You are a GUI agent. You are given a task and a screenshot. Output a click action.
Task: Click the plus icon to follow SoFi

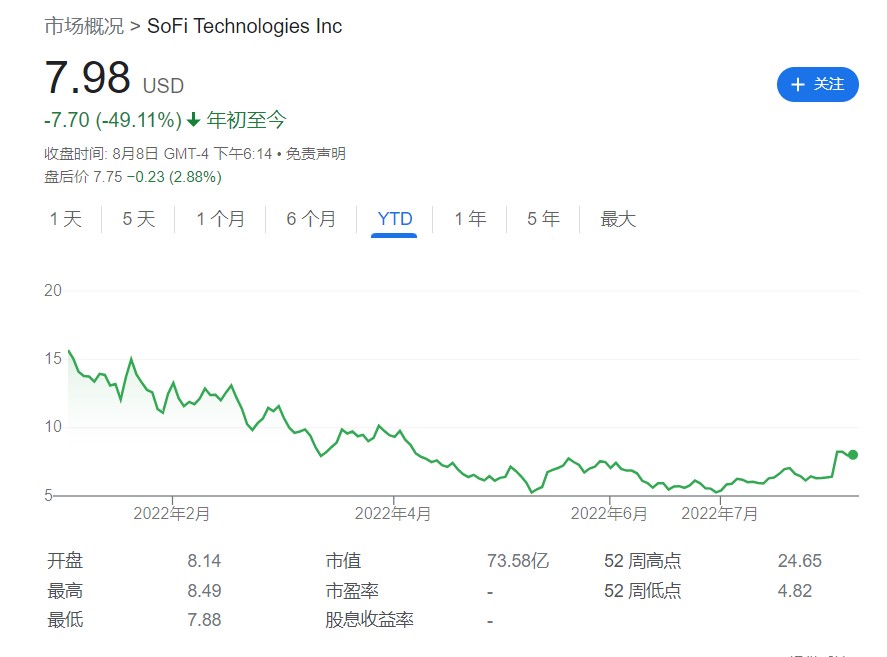coord(798,85)
